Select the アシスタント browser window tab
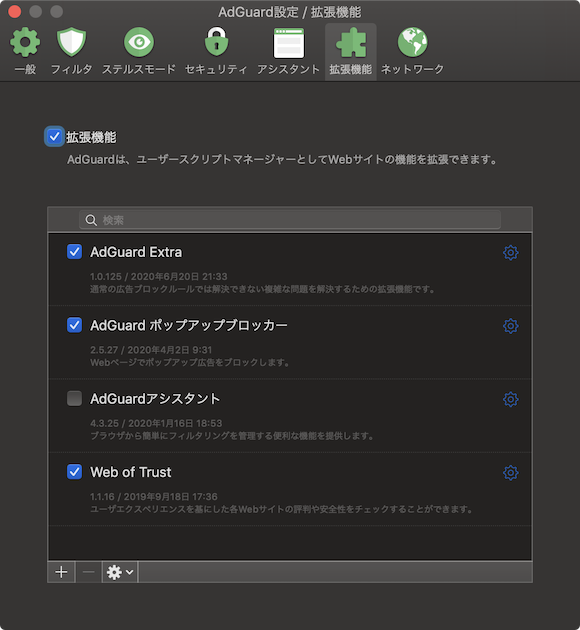The height and width of the screenshot is (630, 580). click(288, 51)
